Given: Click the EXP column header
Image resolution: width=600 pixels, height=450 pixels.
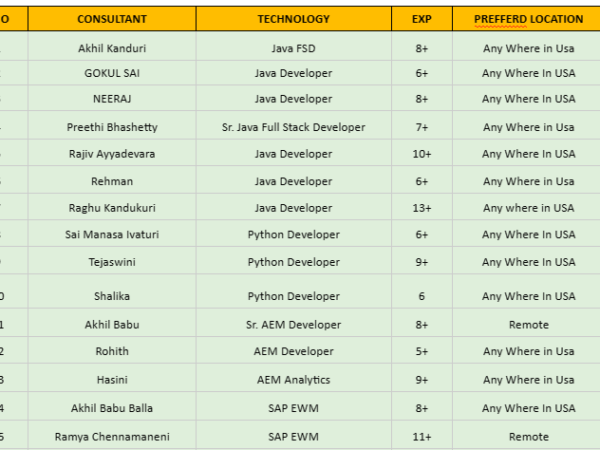Looking at the screenshot, I should tap(422, 19).
